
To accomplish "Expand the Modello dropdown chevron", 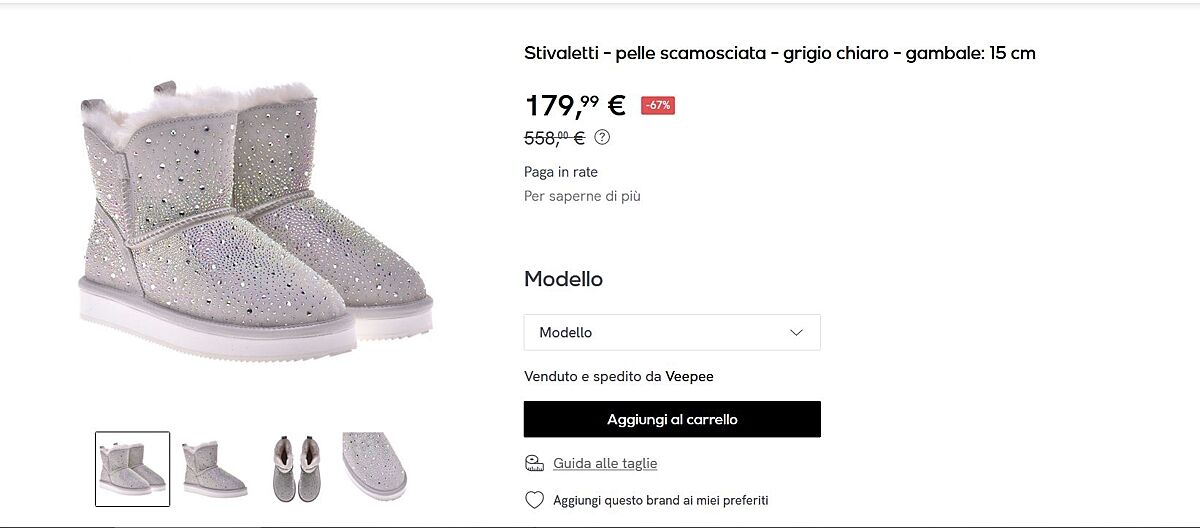I will 796,332.
